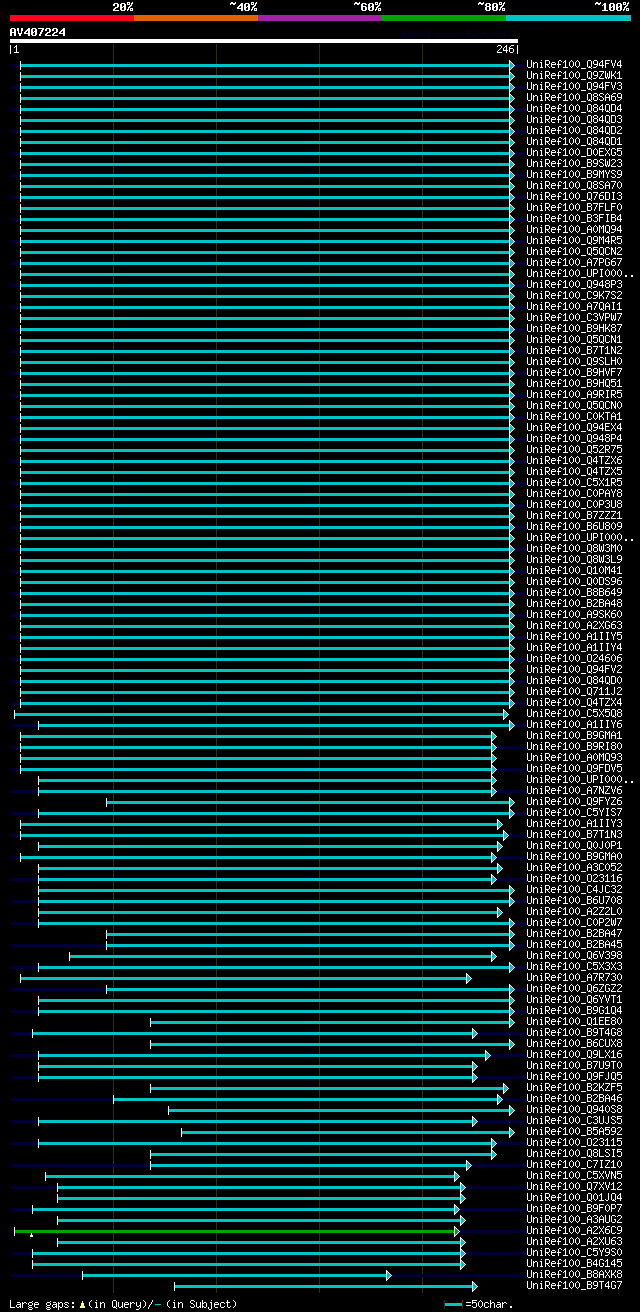Click the cyan ~100% legend segment

click(x=568, y=18)
